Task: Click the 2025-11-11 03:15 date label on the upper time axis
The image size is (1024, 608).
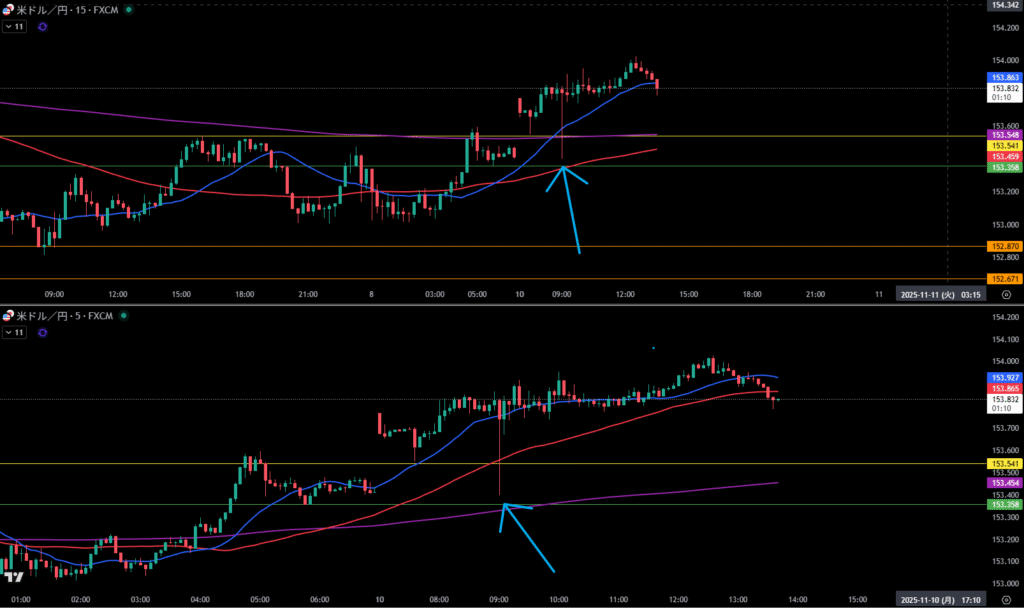Action: click(940, 295)
